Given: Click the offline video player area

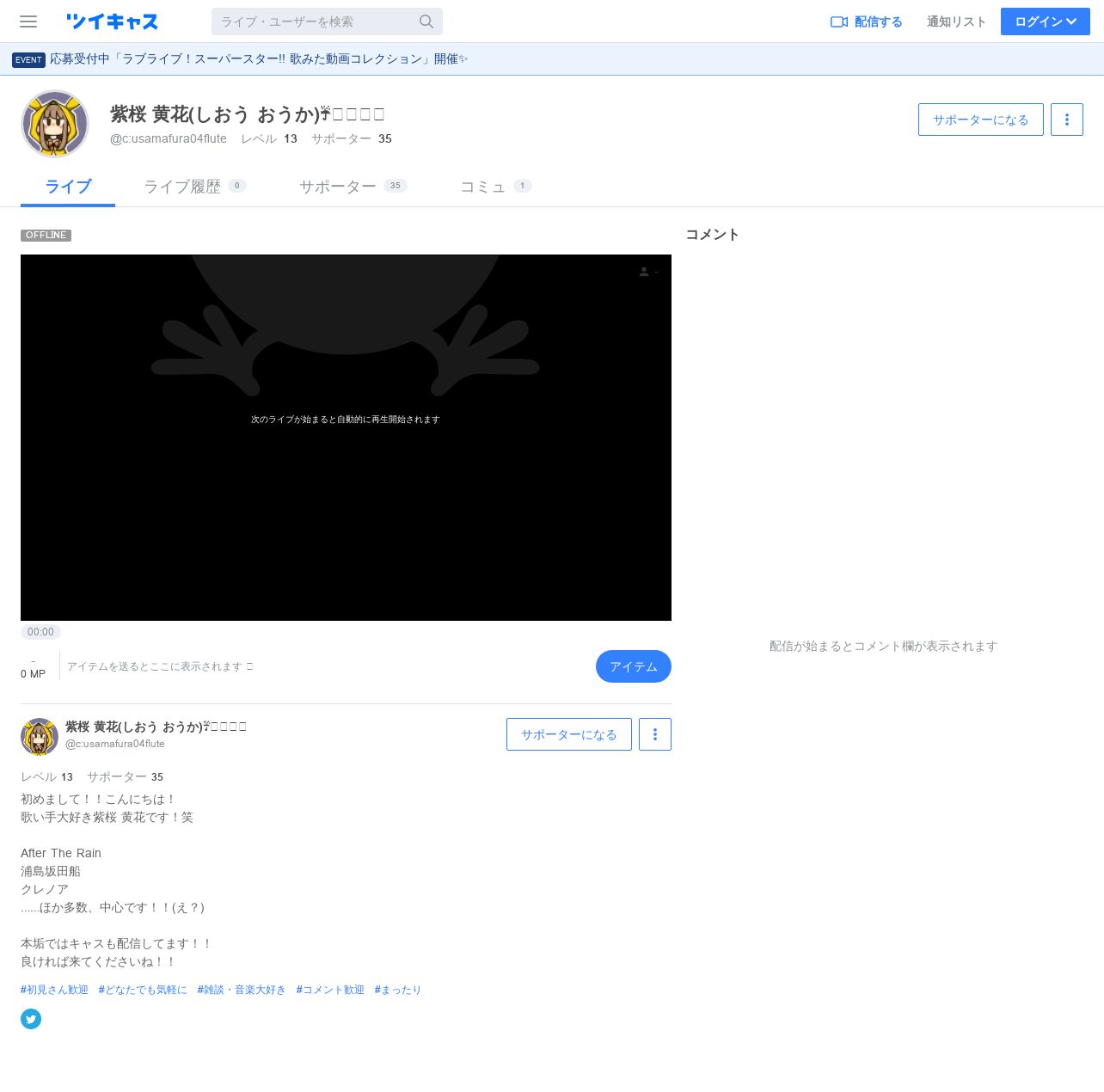Looking at the screenshot, I should coord(346,438).
